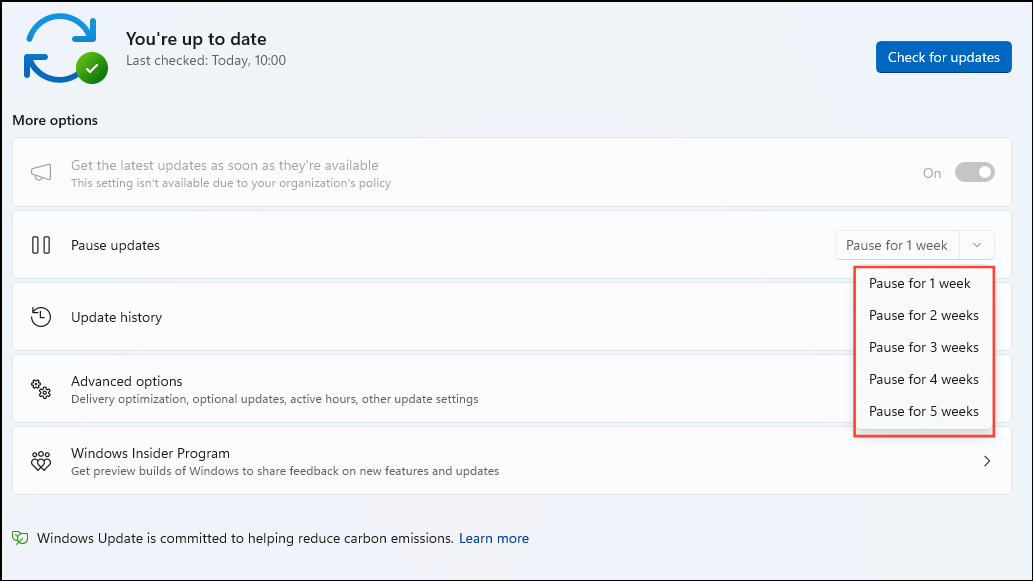The height and width of the screenshot is (581, 1033).
Task: Click the megaphone icon for latest updates
Action: [x=41, y=173]
